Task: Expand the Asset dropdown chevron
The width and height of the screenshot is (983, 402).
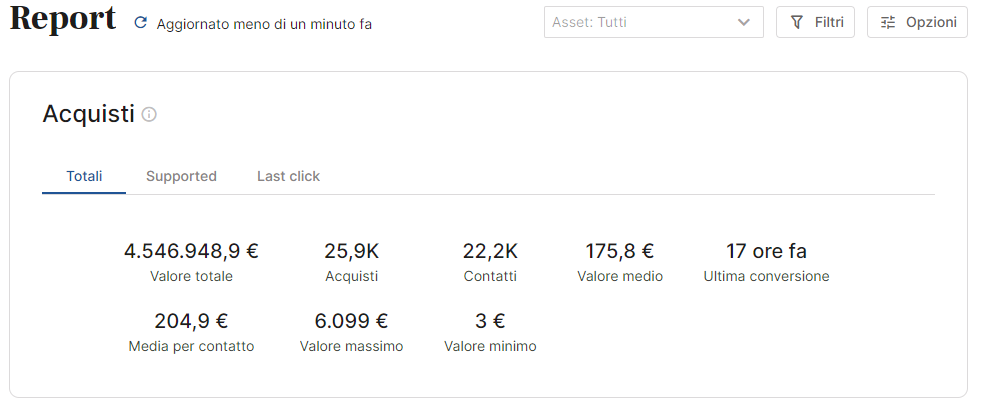Action: click(x=744, y=23)
